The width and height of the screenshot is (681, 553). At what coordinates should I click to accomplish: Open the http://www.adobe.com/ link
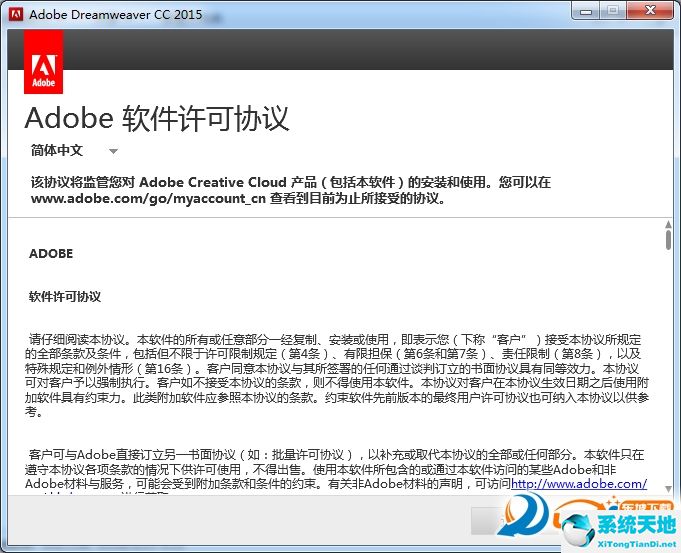tap(579, 484)
